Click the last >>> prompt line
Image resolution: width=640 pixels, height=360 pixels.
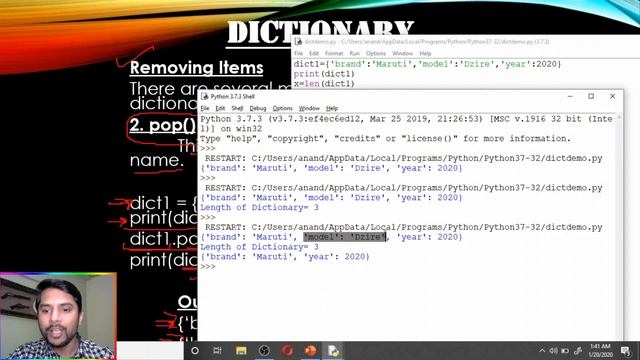(x=207, y=267)
